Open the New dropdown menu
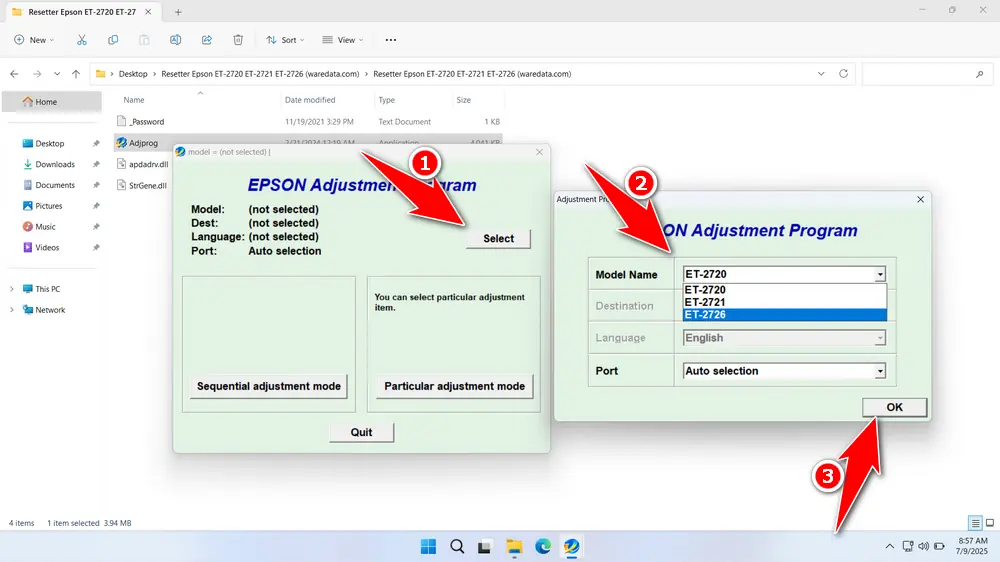Viewport: 1000px width, 562px height. (34, 40)
